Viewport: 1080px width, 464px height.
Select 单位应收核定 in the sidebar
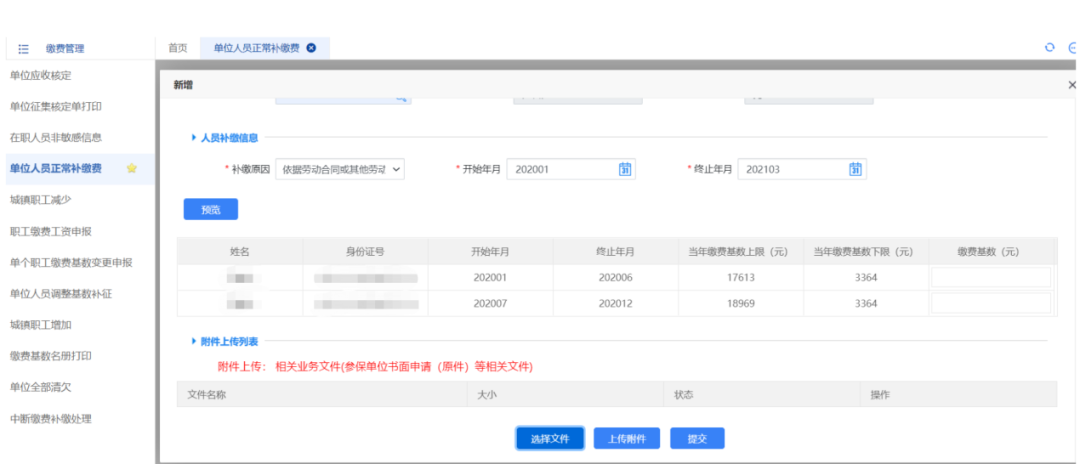point(40,75)
